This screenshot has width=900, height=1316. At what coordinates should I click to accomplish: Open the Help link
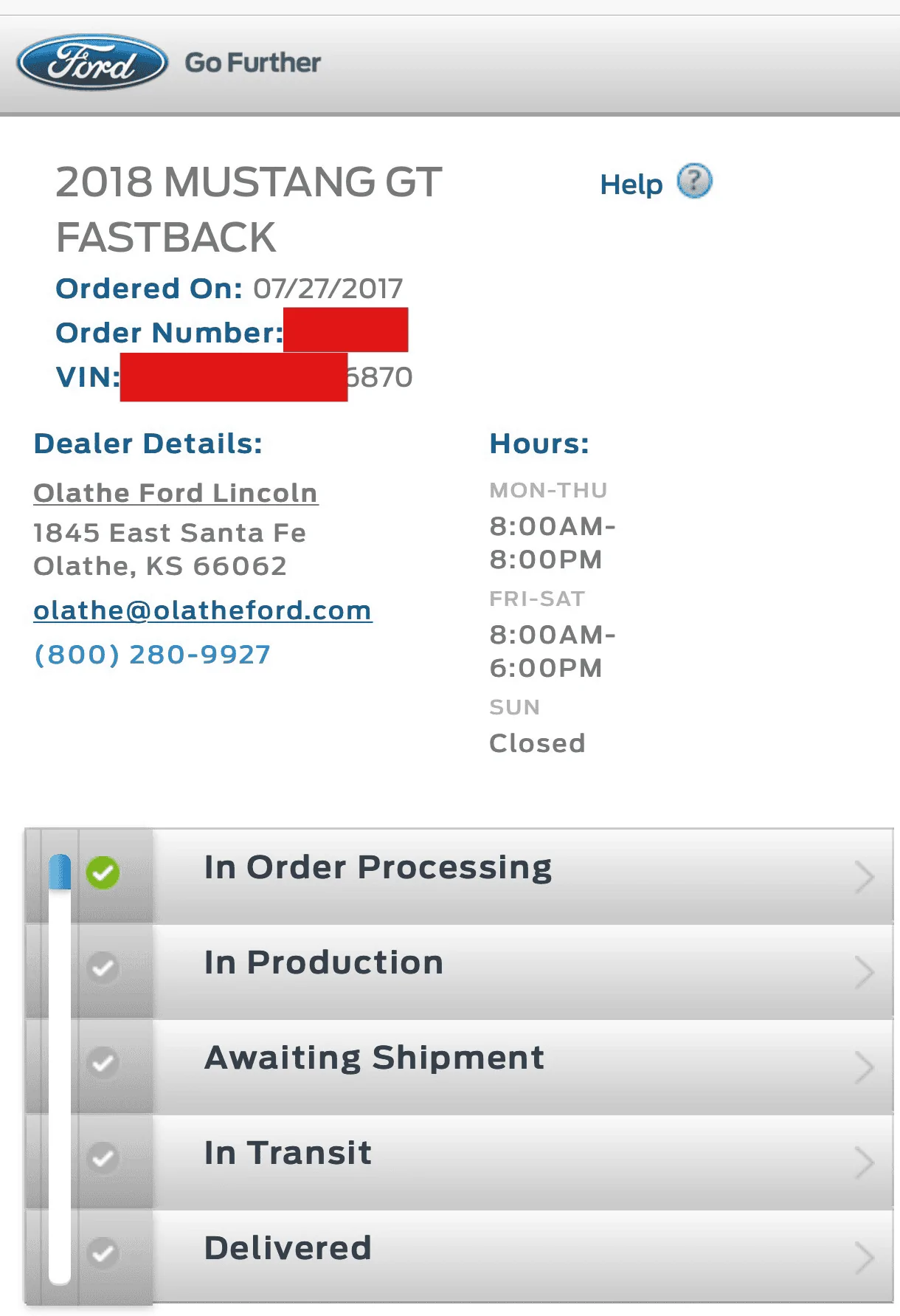(x=631, y=185)
